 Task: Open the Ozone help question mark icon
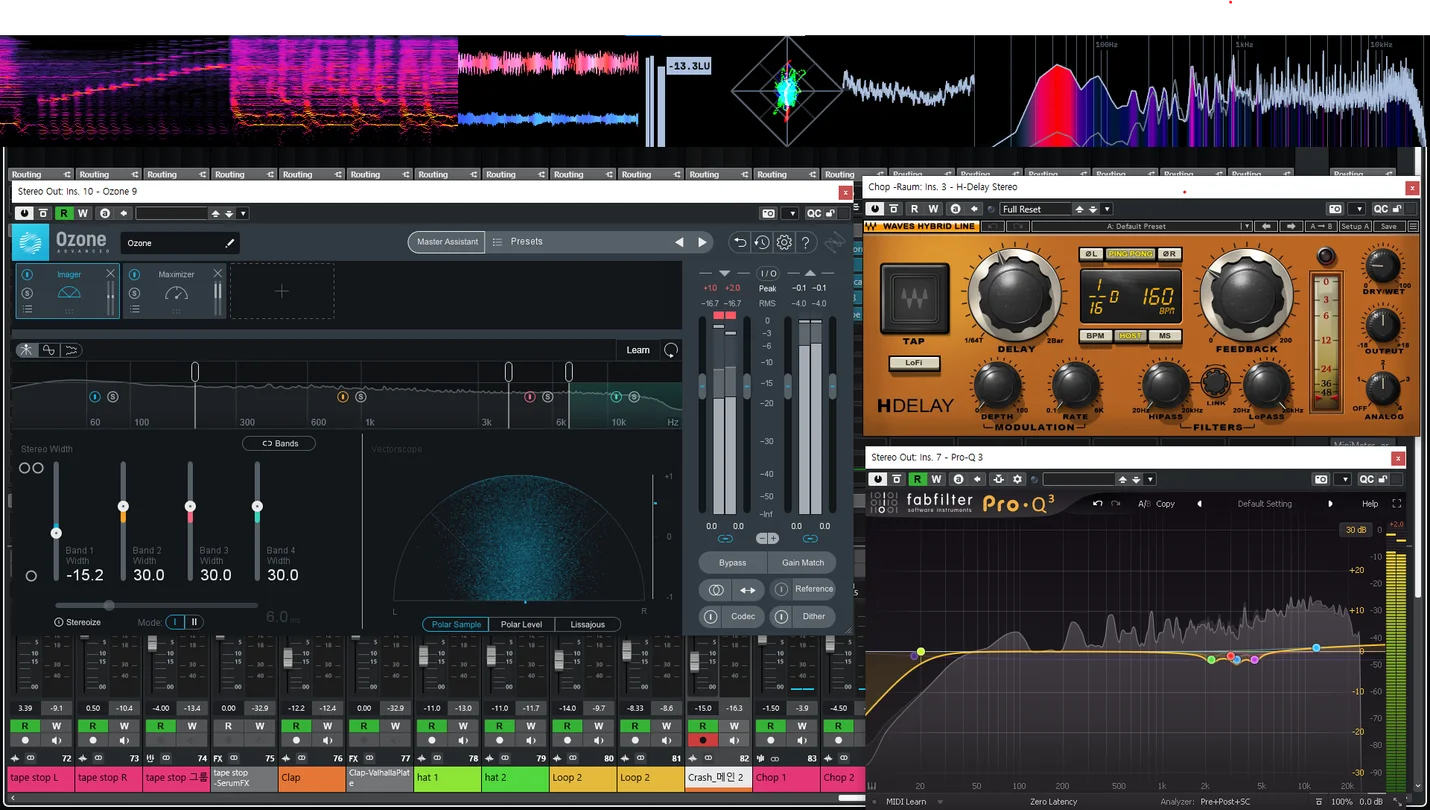tap(806, 242)
